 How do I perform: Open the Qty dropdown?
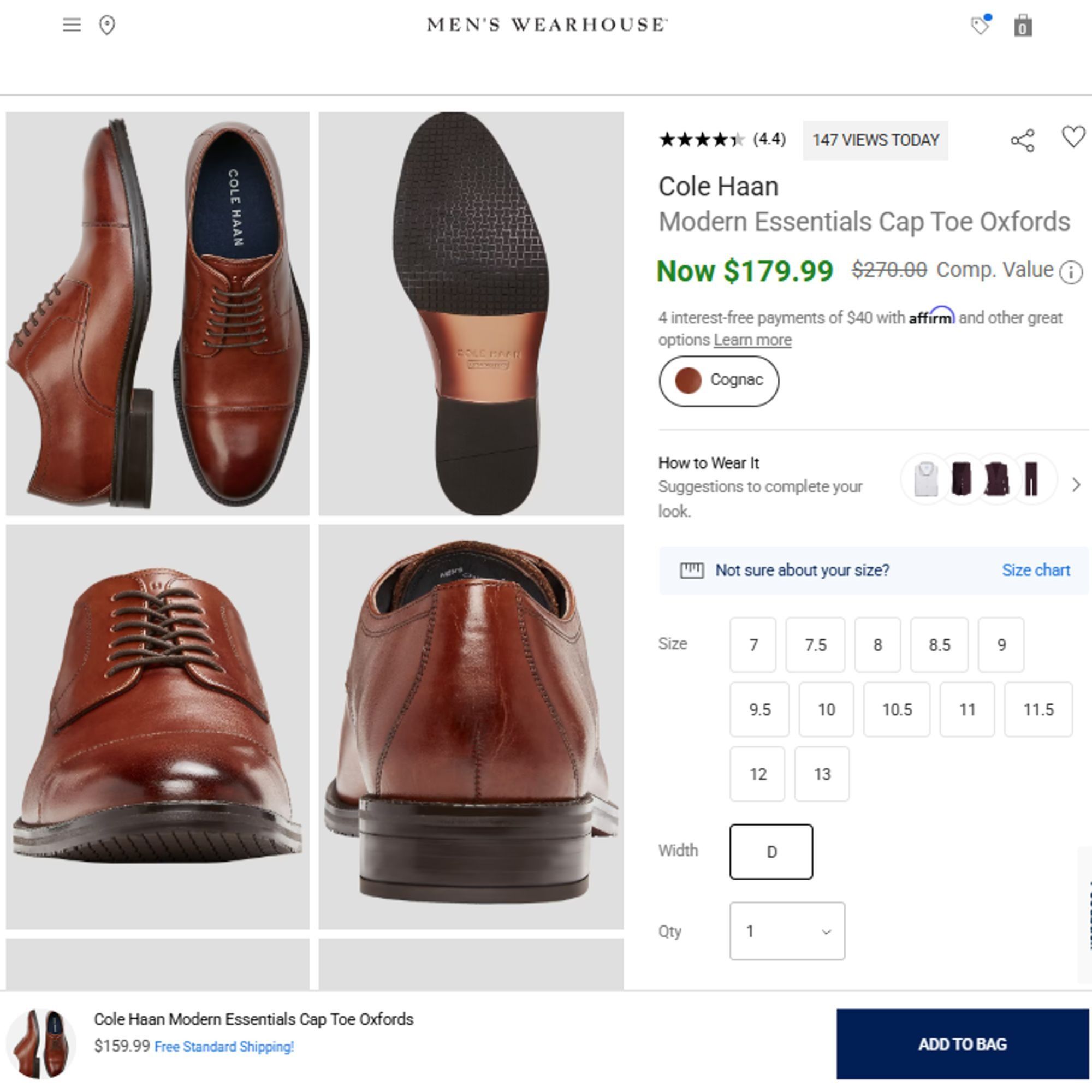click(x=787, y=931)
